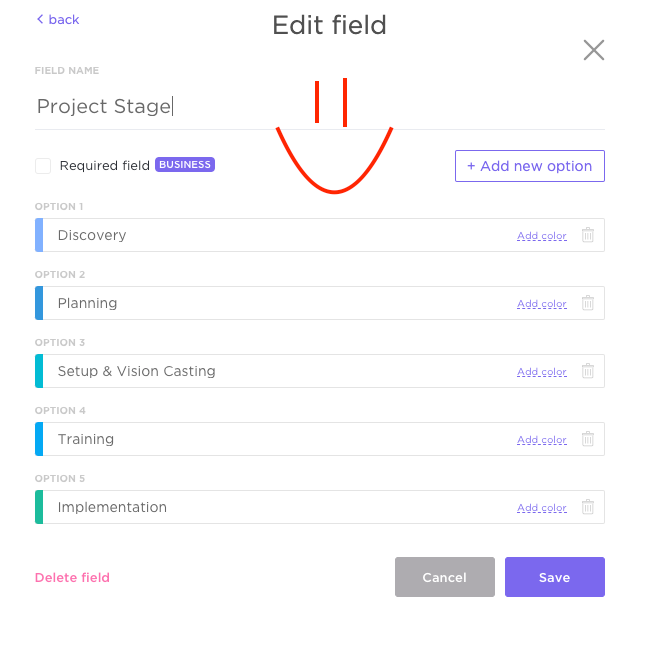Delete the Implementation option with trash icon
646x646 pixels.
tap(588, 507)
